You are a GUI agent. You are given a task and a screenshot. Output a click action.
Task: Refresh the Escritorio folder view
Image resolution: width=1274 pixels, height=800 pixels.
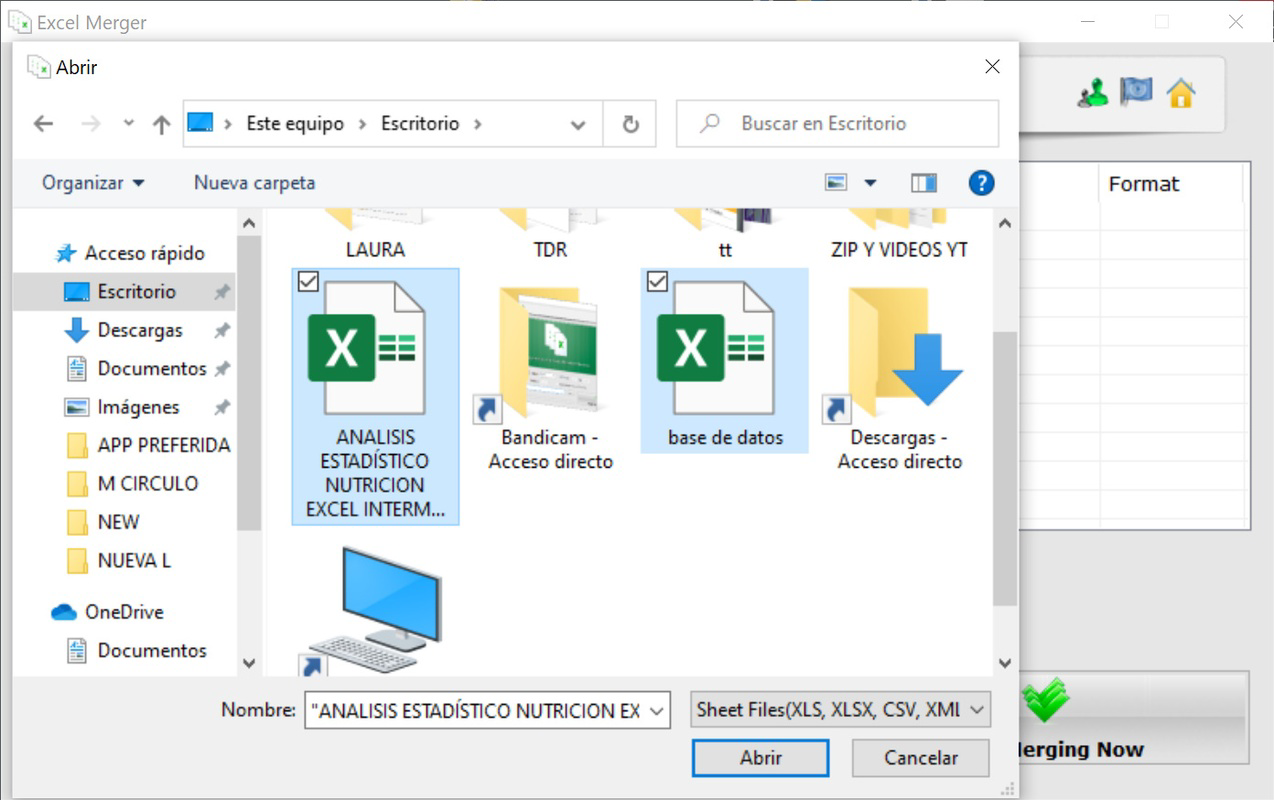click(630, 124)
